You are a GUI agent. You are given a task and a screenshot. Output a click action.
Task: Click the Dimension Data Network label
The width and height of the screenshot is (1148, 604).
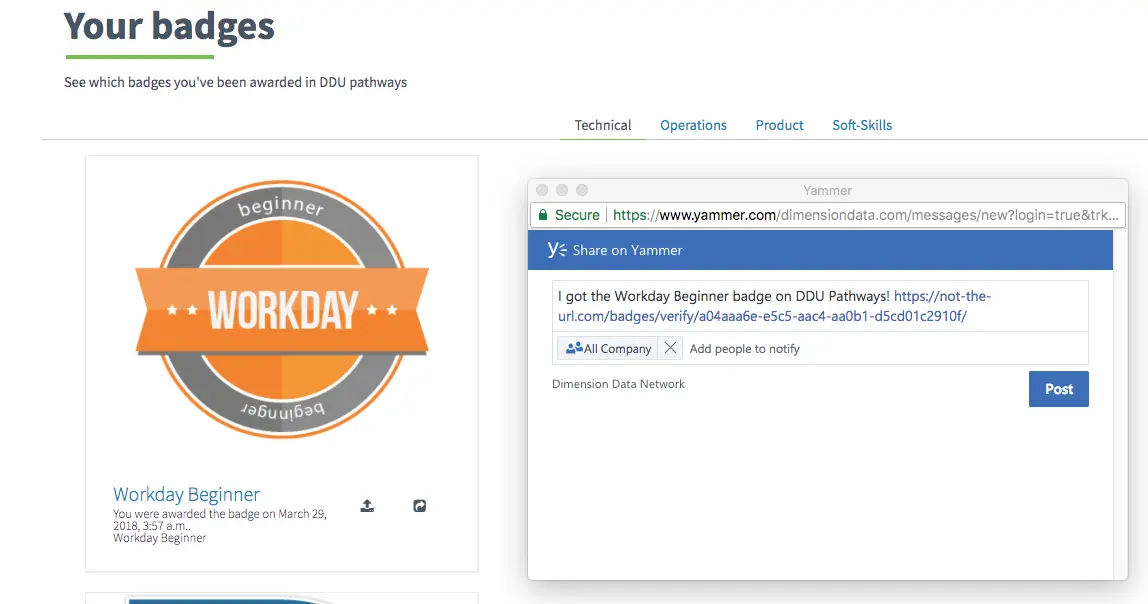(x=618, y=384)
